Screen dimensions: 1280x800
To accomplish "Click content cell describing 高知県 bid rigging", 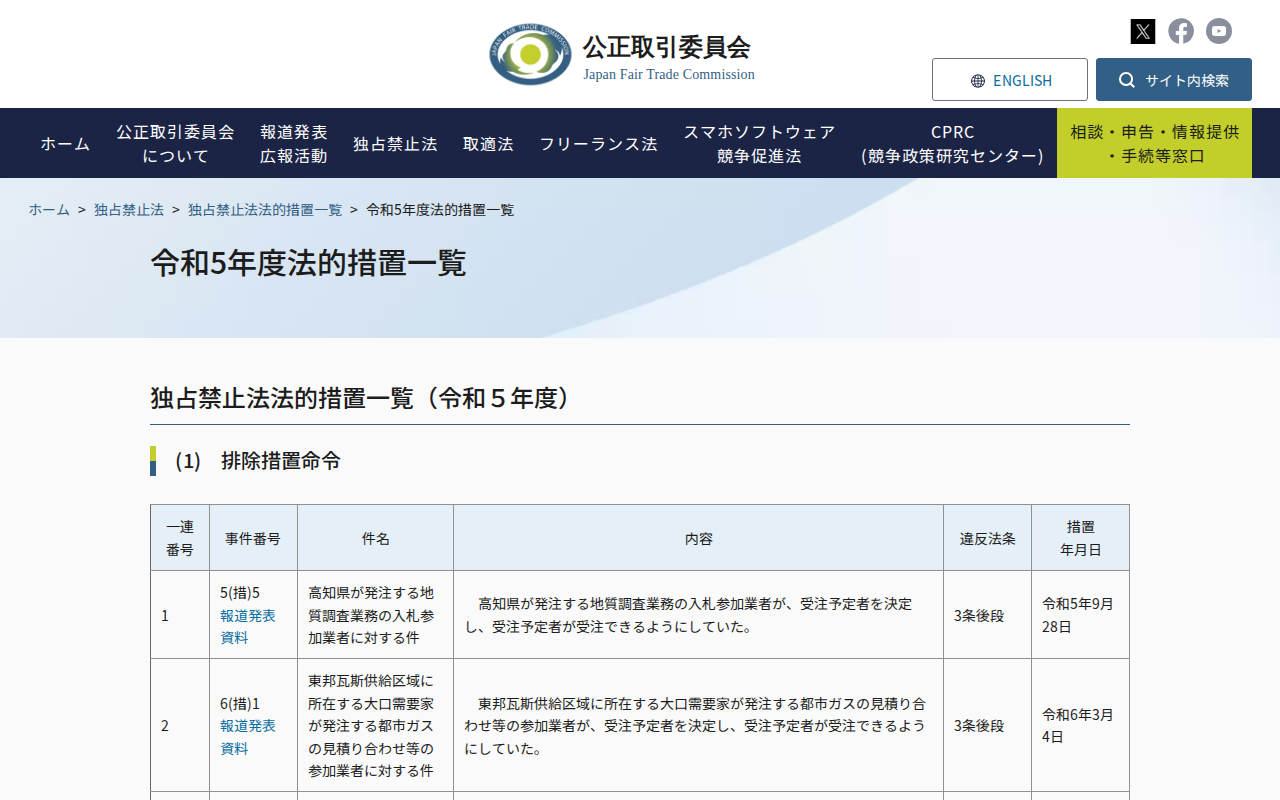I will tap(698, 615).
